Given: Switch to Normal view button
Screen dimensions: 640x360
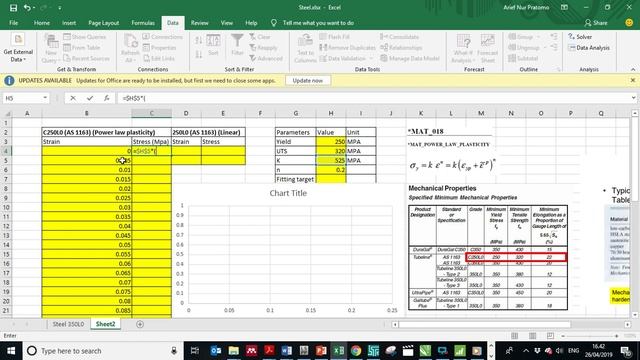Looking at the screenshot, I should point(514,336).
